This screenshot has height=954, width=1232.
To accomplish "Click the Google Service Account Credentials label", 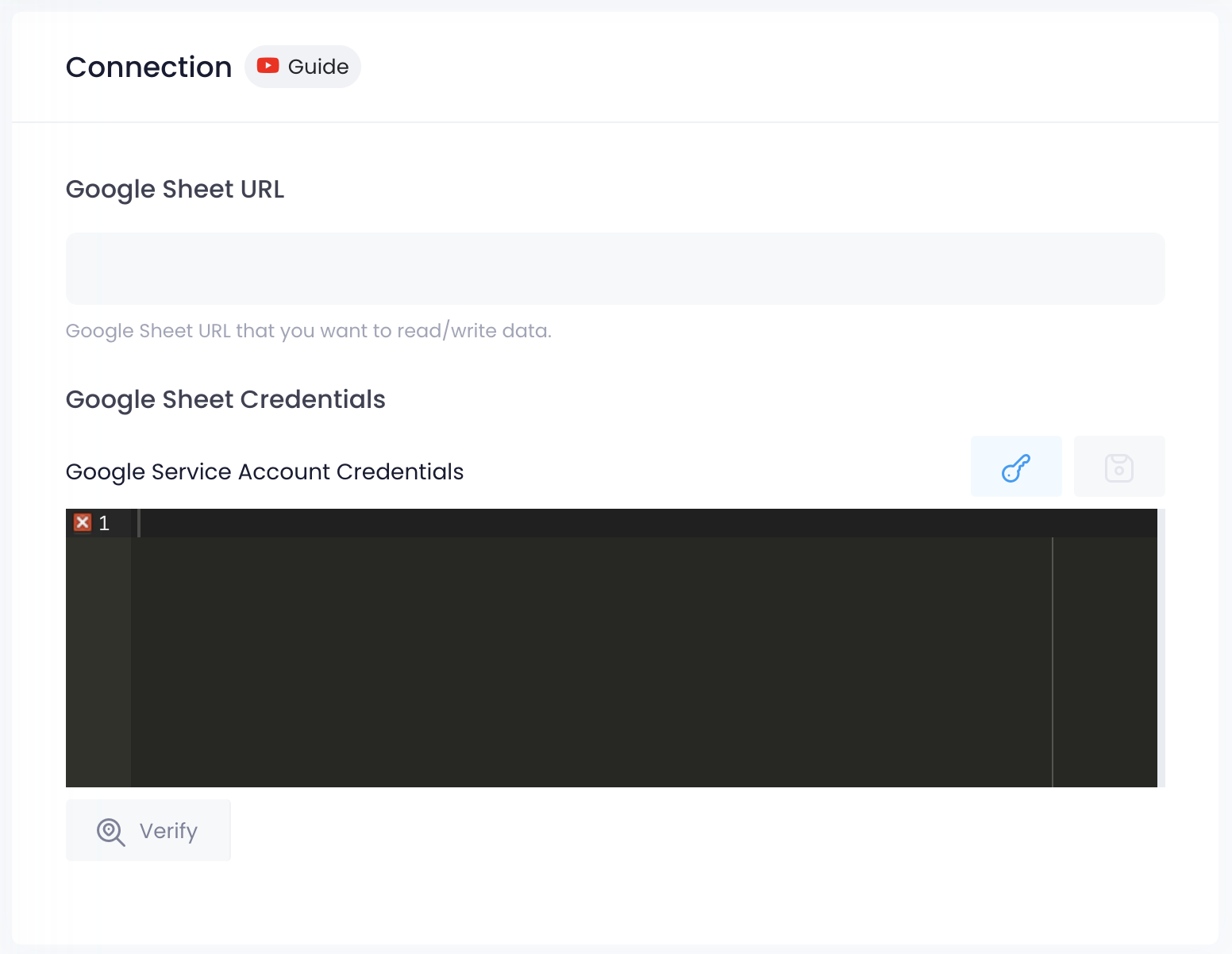I will click(264, 471).
